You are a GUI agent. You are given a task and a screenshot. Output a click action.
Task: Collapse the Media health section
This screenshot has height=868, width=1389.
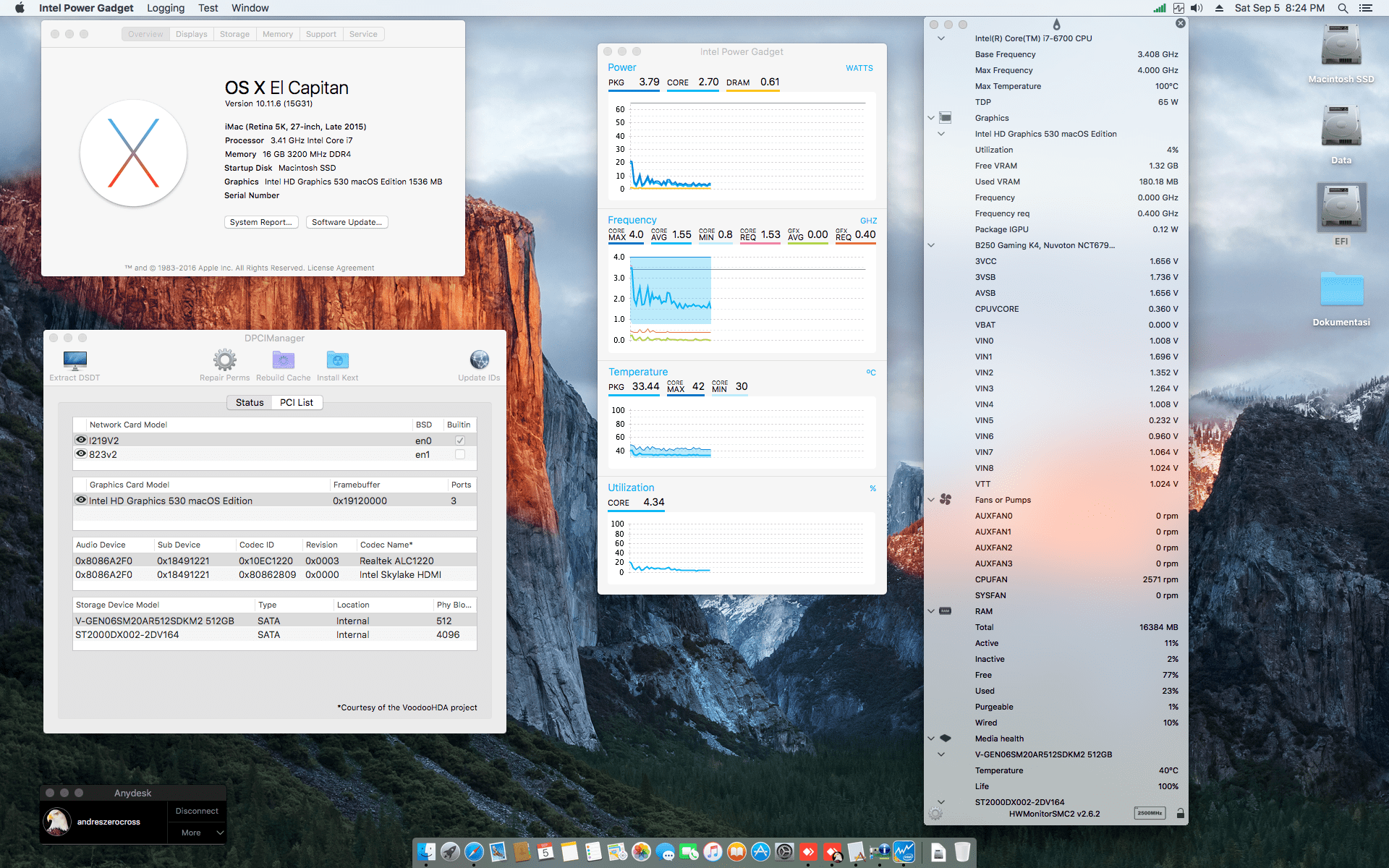click(x=931, y=739)
